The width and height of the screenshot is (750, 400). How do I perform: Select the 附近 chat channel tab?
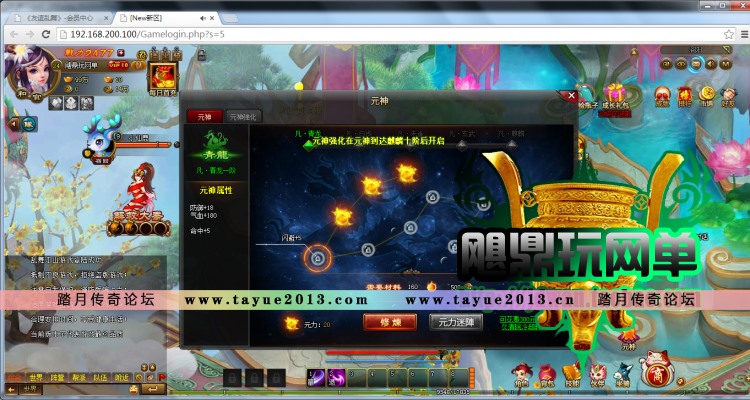click(122, 378)
